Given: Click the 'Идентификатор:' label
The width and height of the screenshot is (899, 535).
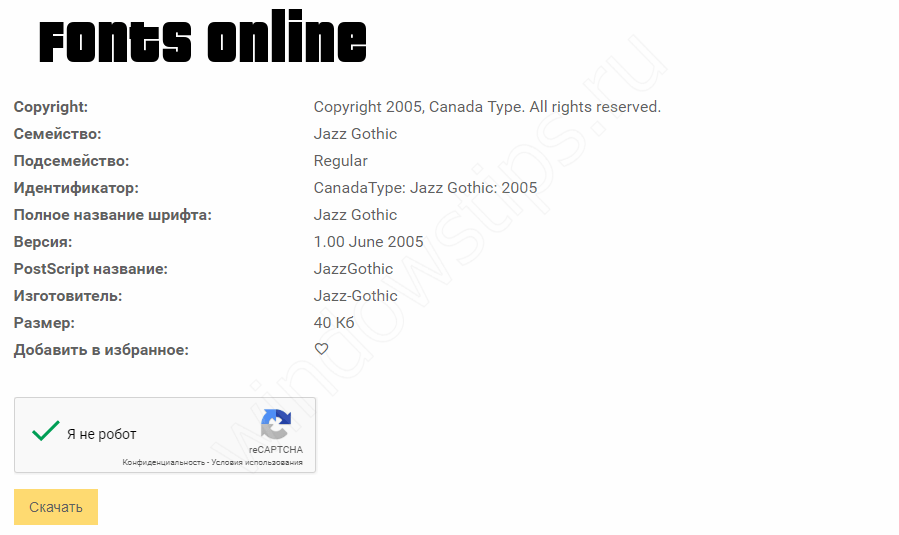Looking at the screenshot, I should coord(76,188).
